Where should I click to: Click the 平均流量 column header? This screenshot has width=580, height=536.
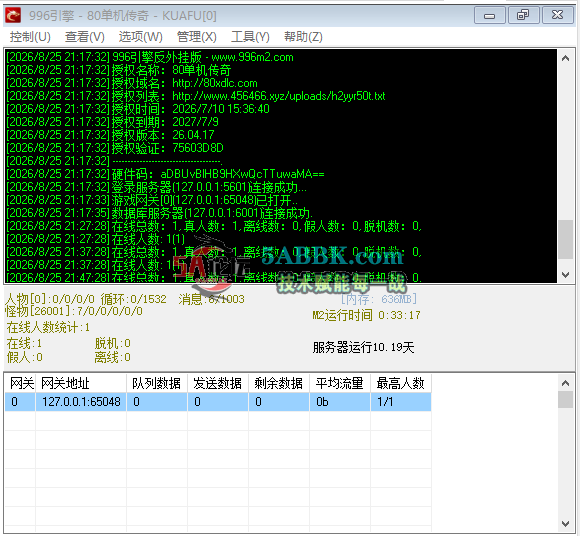tap(340, 383)
